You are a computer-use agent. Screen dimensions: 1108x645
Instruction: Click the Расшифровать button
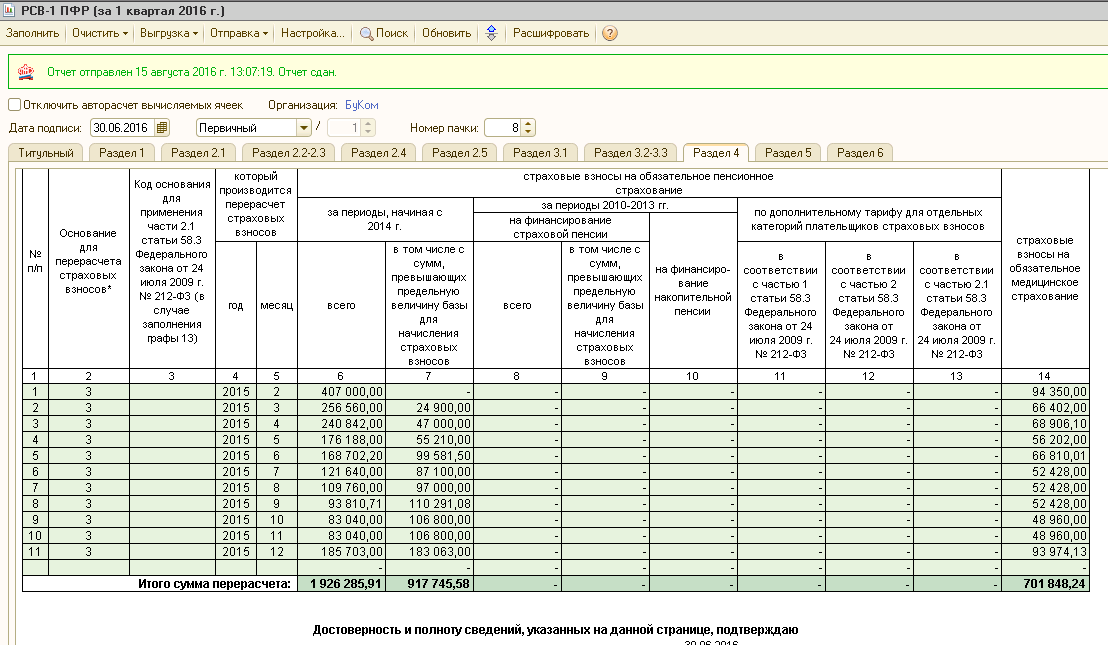(550, 33)
